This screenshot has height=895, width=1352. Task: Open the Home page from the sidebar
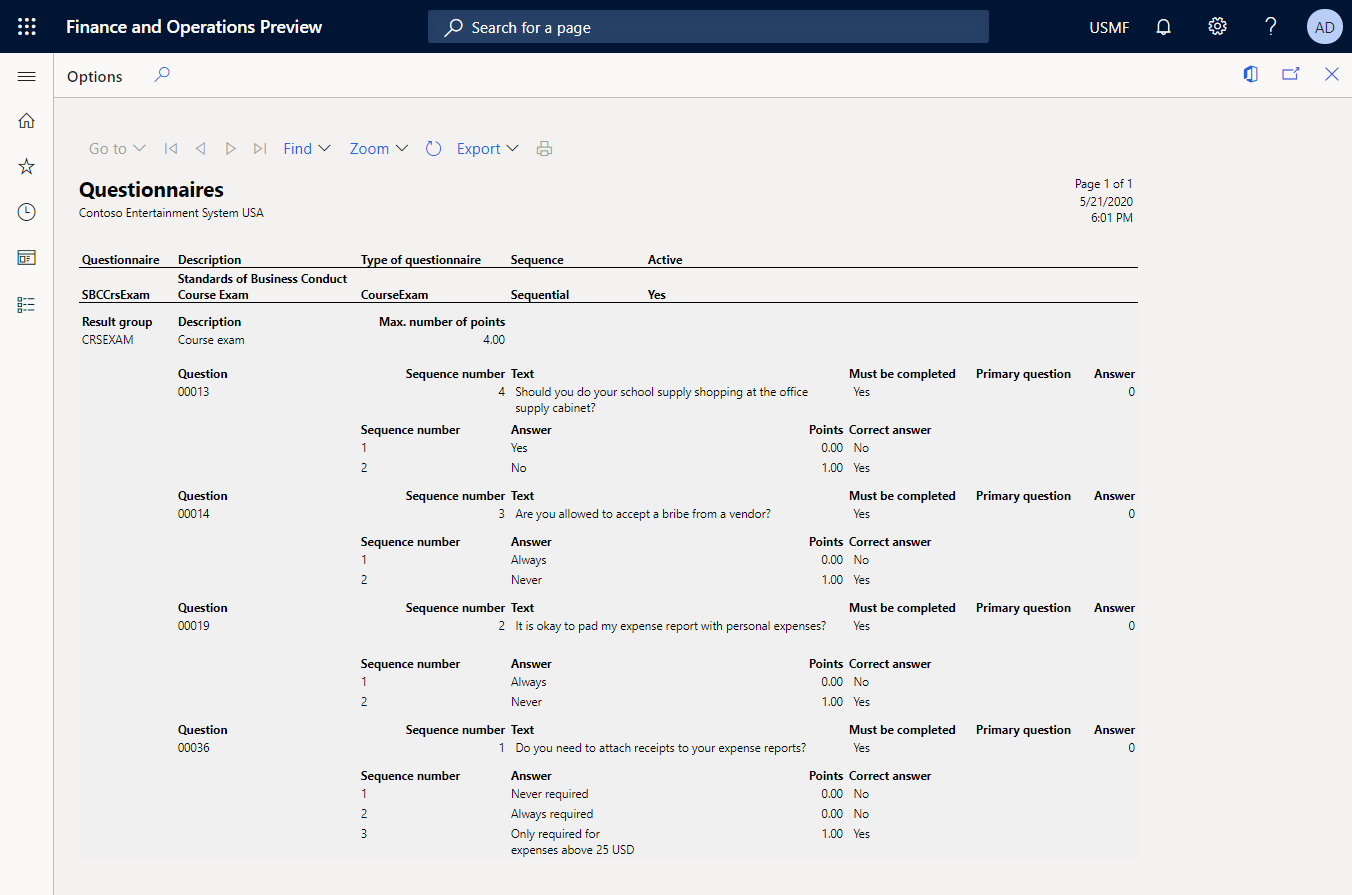coord(26,120)
